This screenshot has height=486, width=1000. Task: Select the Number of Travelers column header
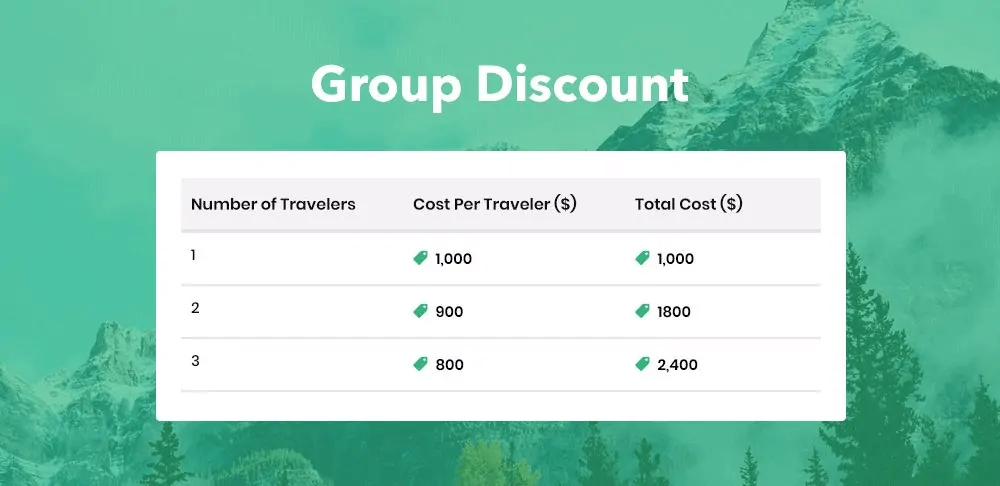tap(273, 204)
